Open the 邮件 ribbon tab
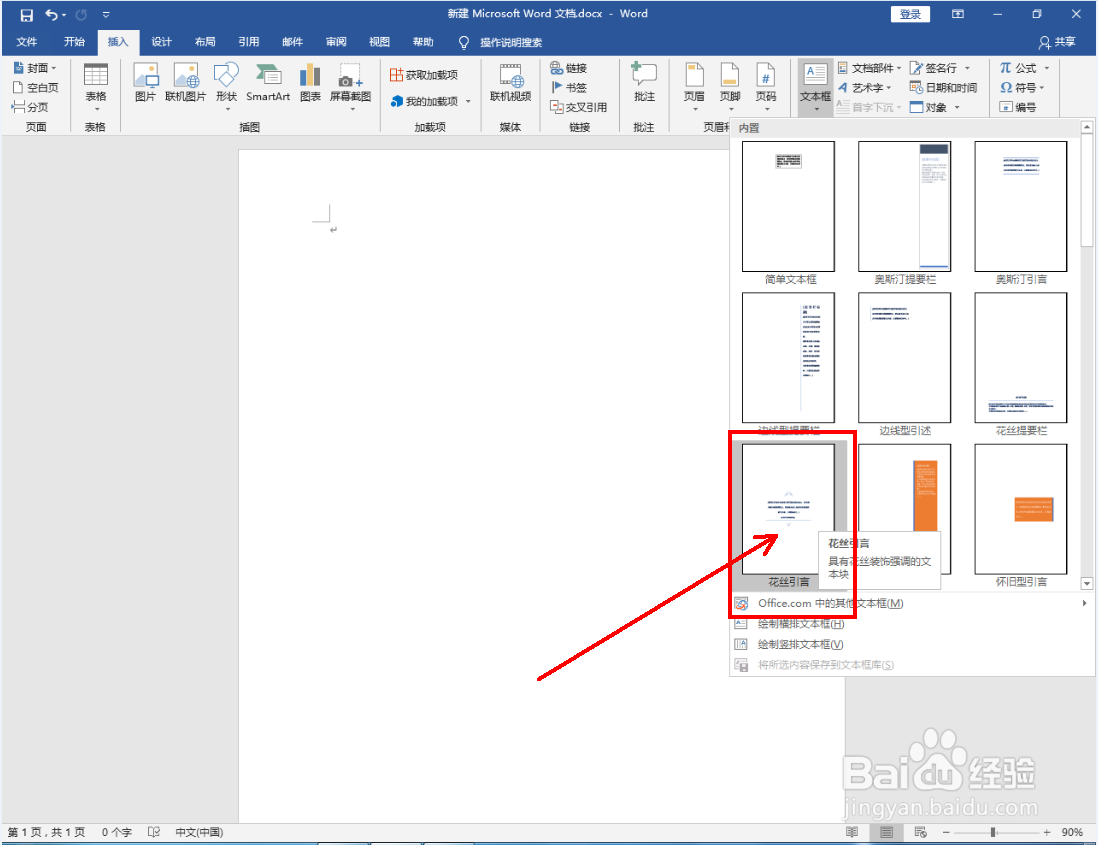Image resolution: width=1098 pixels, height=845 pixels. pyautogui.click(x=291, y=41)
